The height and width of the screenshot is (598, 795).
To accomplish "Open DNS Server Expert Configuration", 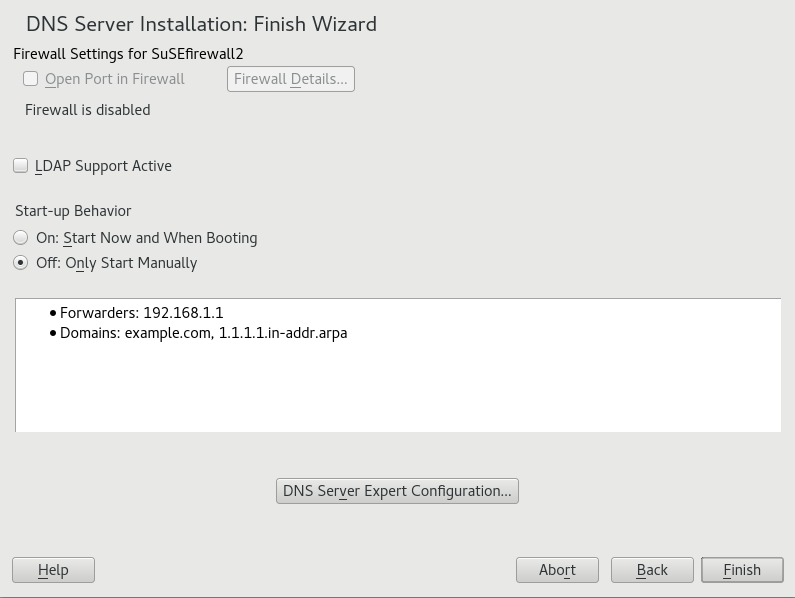I will 397,491.
